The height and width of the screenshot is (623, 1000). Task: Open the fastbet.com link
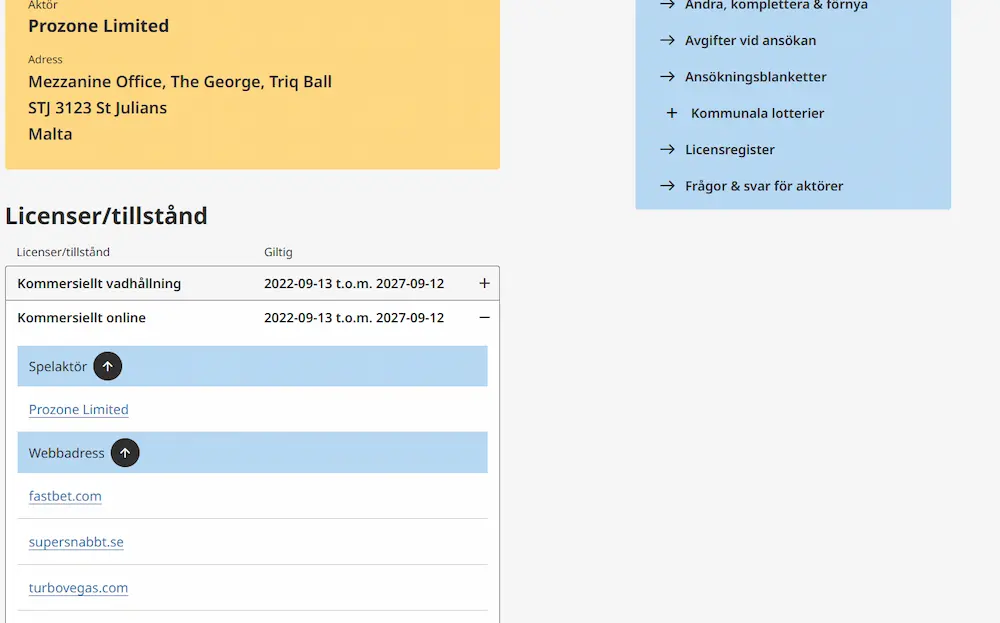(x=65, y=496)
